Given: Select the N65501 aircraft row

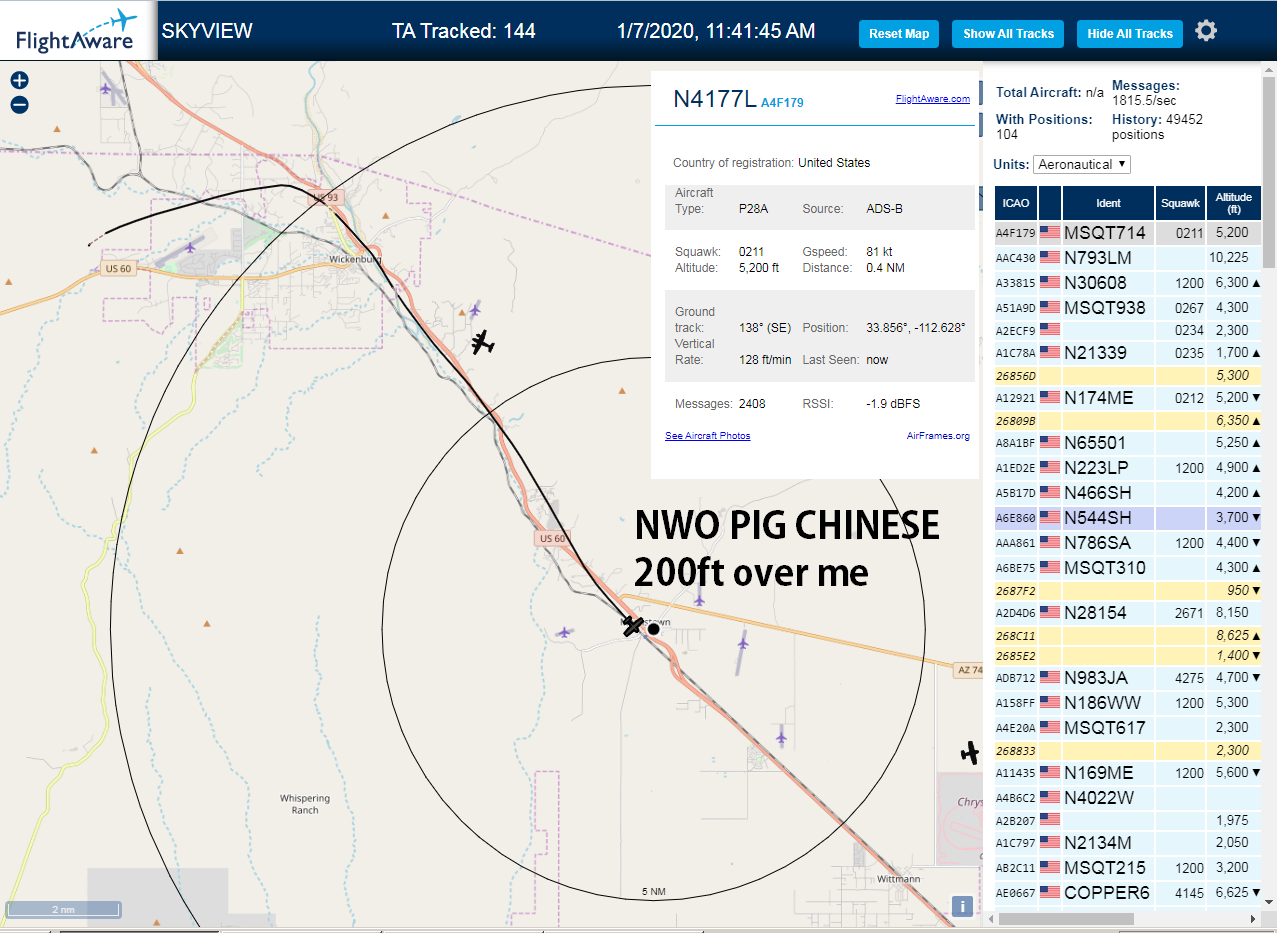Looking at the screenshot, I should point(1128,442).
